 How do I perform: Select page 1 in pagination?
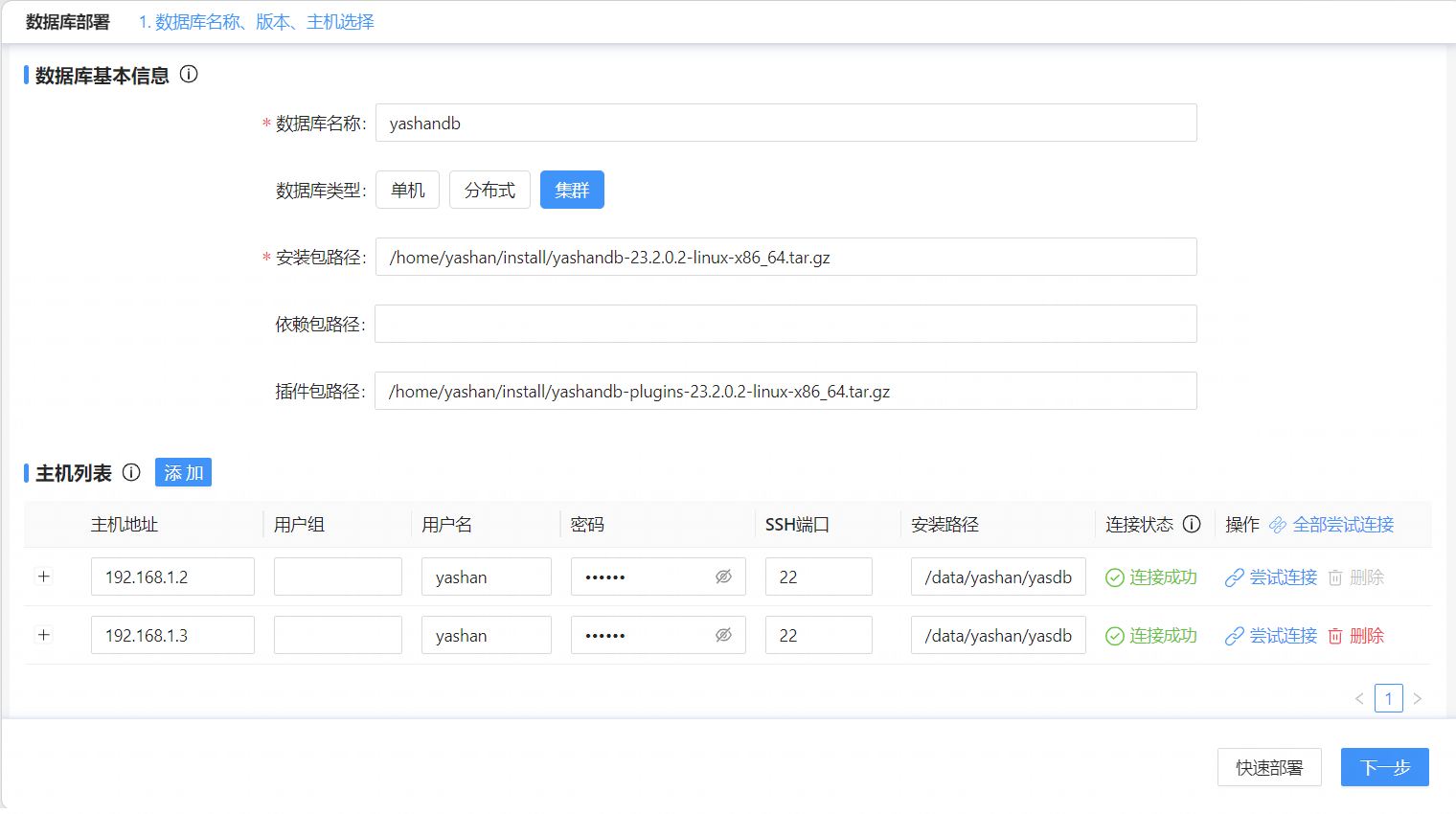[1389, 698]
